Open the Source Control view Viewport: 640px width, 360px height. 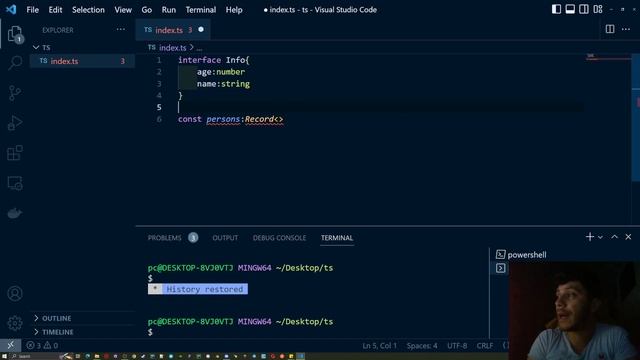tap(15, 93)
